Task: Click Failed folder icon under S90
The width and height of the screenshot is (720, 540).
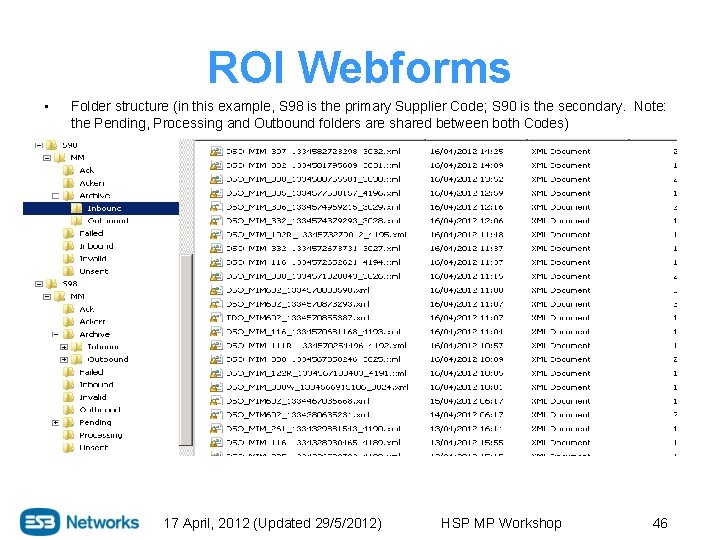Action: [x=68, y=233]
